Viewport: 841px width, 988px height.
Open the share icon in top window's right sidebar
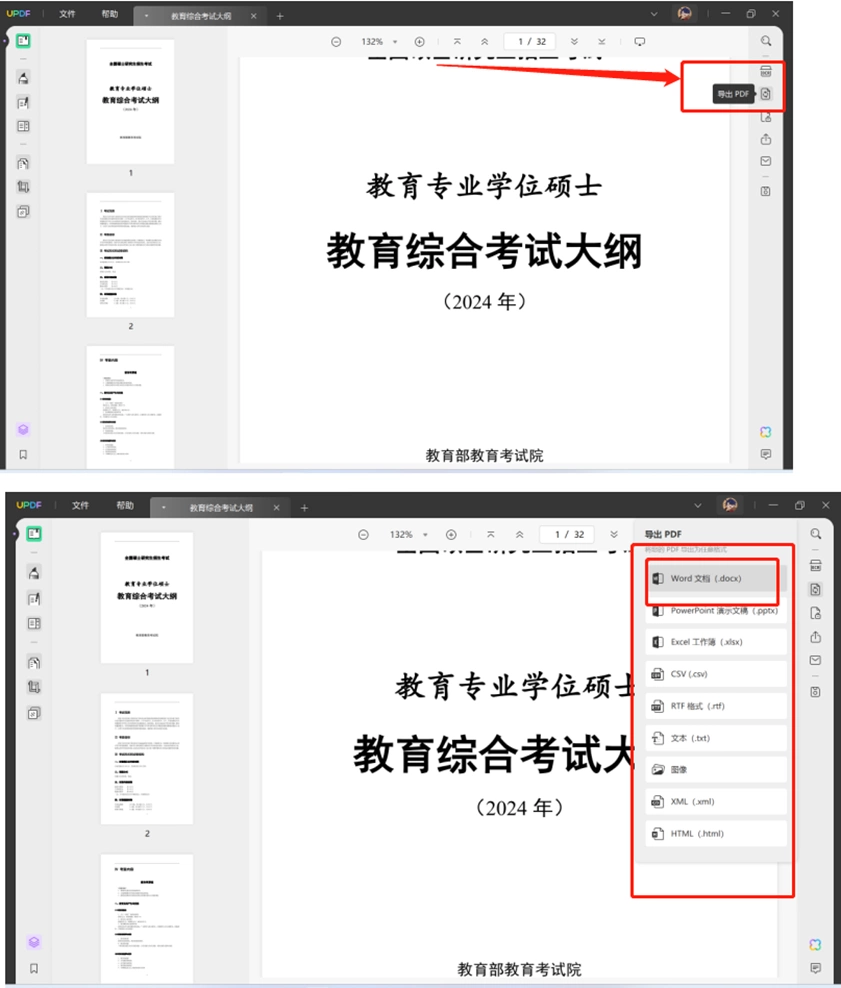[x=765, y=139]
